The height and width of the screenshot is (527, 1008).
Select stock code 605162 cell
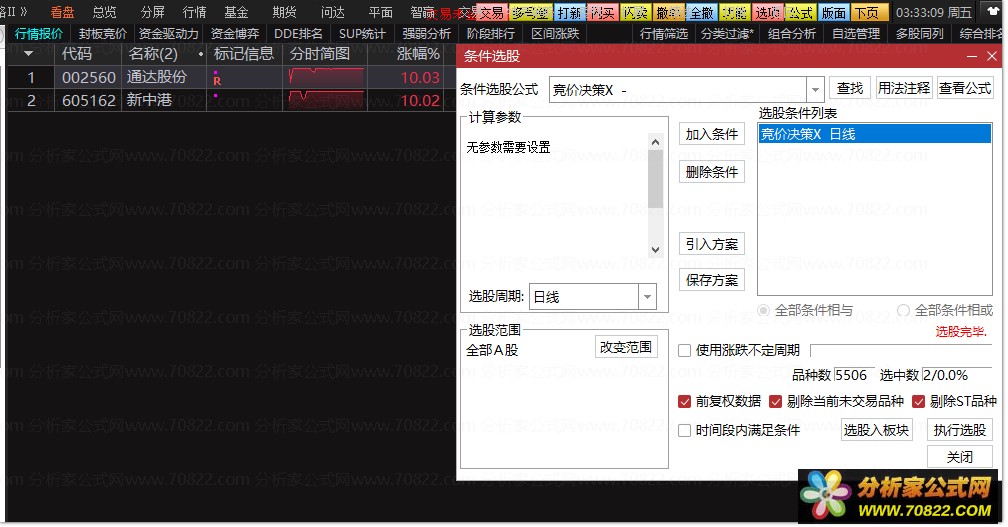click(x=89, y=101)
